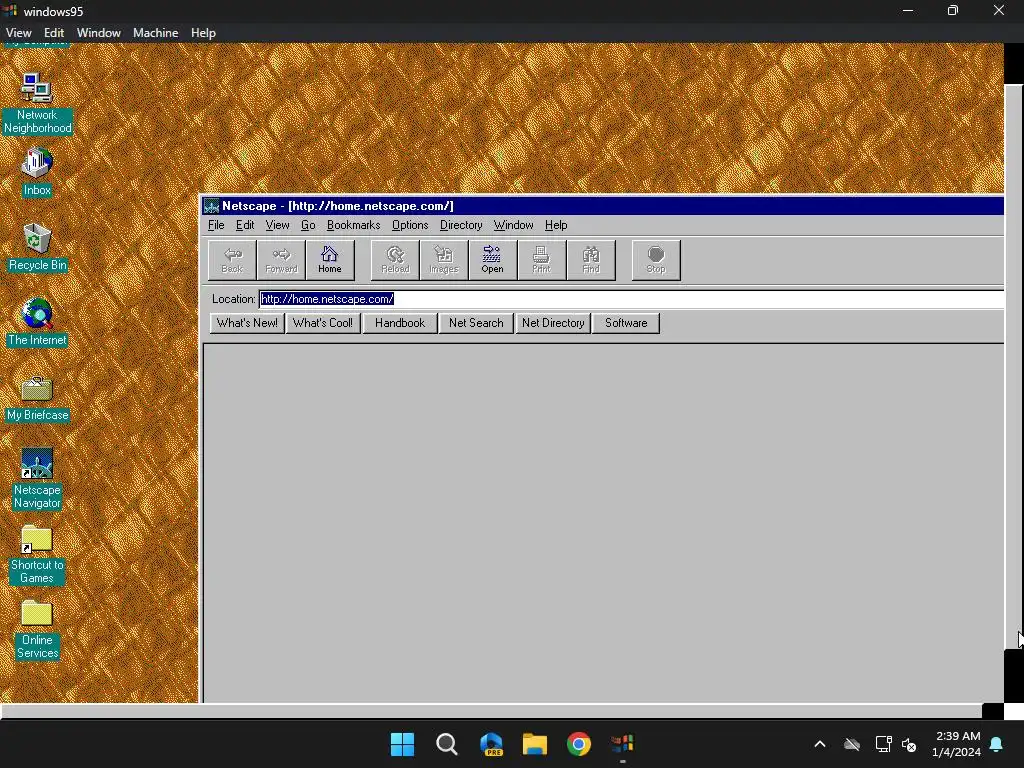
Task: Launch Google Chrome from the taskbar
Action: point(579,744)
